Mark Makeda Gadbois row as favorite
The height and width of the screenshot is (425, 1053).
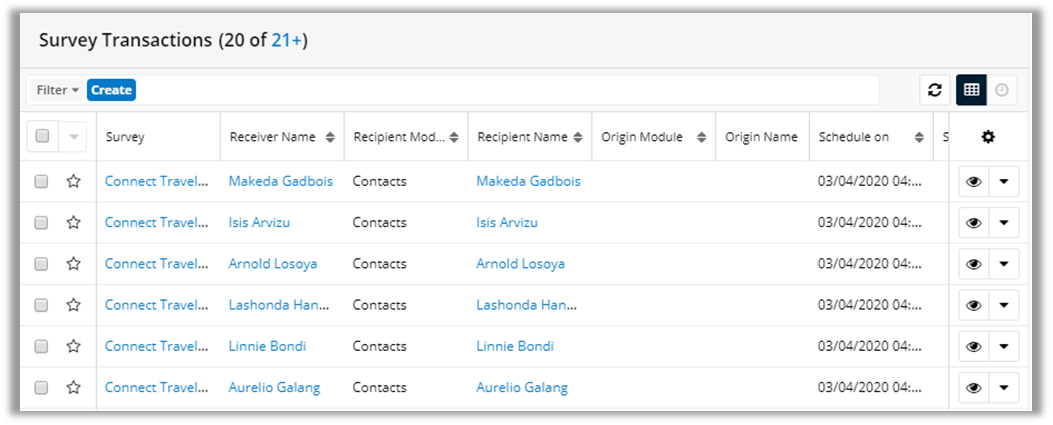click(x=73, y=182)
